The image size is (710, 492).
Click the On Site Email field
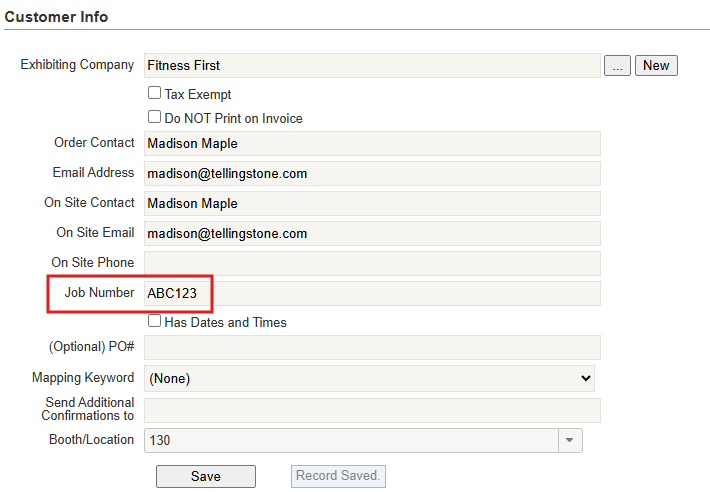click(x=372, y=234)
